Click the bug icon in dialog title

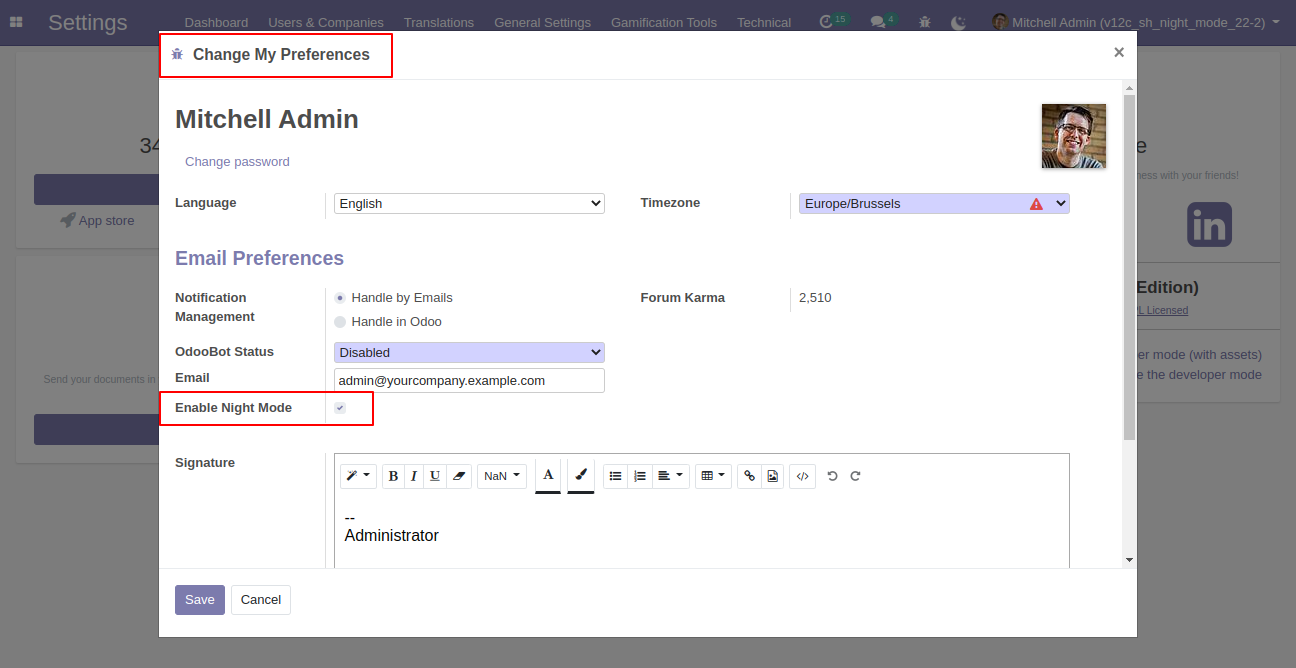(177, 54)
